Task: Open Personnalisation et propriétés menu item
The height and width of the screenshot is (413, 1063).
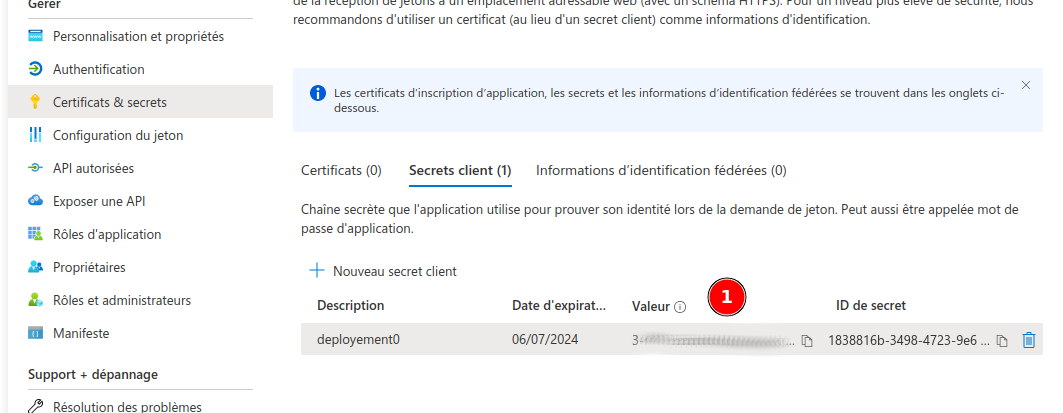Action: pos(138,37)
